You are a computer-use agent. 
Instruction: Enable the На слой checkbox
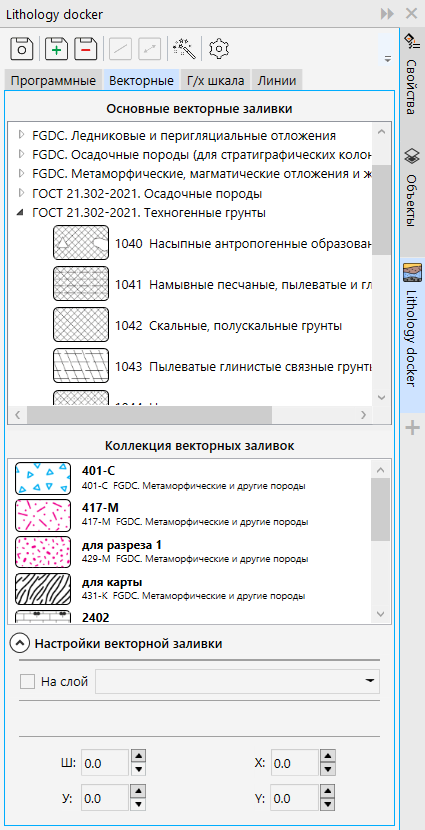(x=27, y=682)
